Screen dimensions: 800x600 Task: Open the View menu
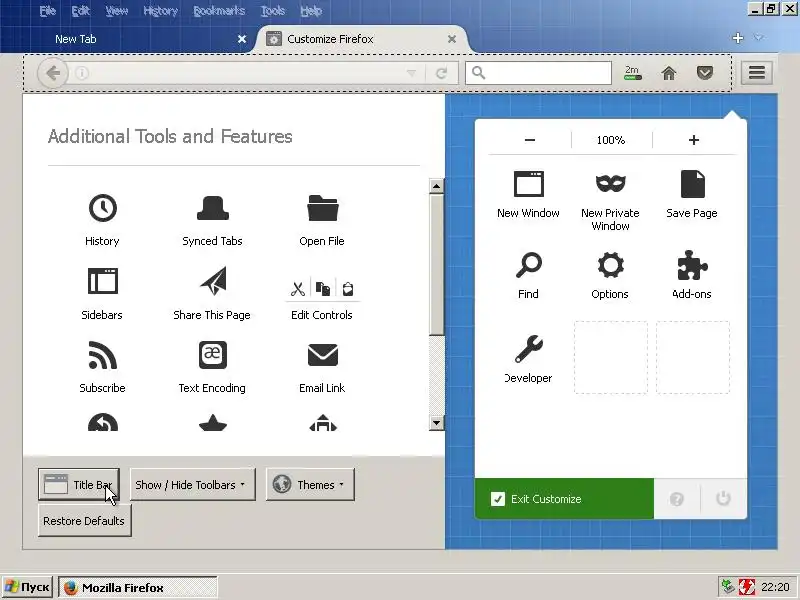(x=117, y=11)
